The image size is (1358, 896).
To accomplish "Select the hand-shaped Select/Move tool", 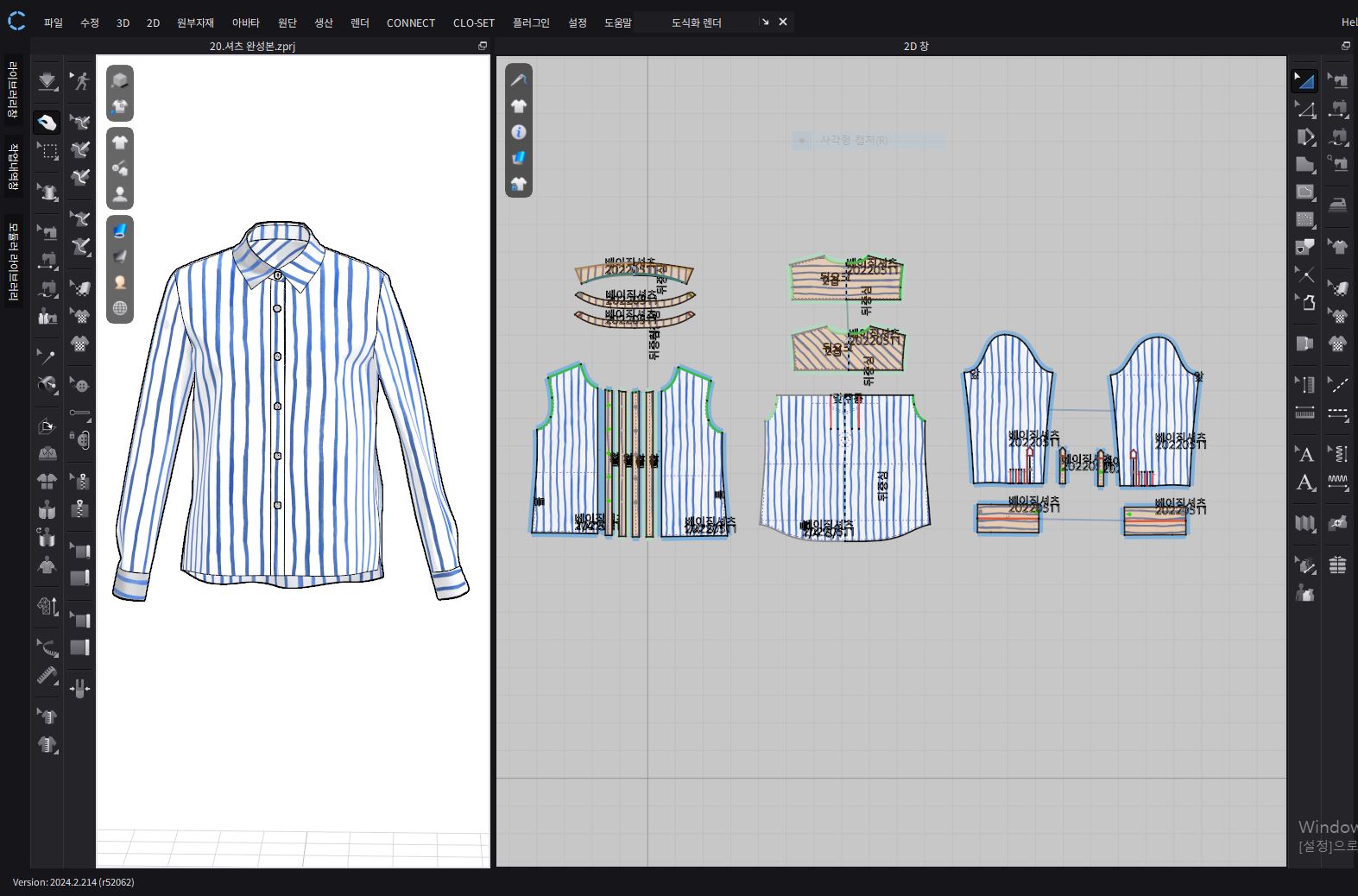I will [x=47, y=123].
